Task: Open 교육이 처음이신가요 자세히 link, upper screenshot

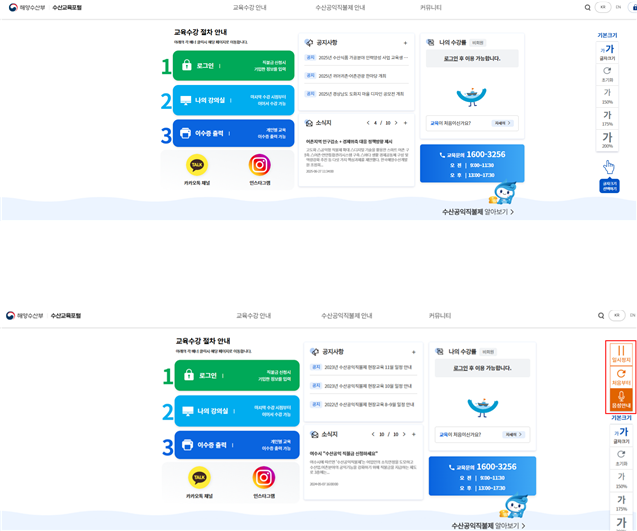Action: [x=503, y=123]
